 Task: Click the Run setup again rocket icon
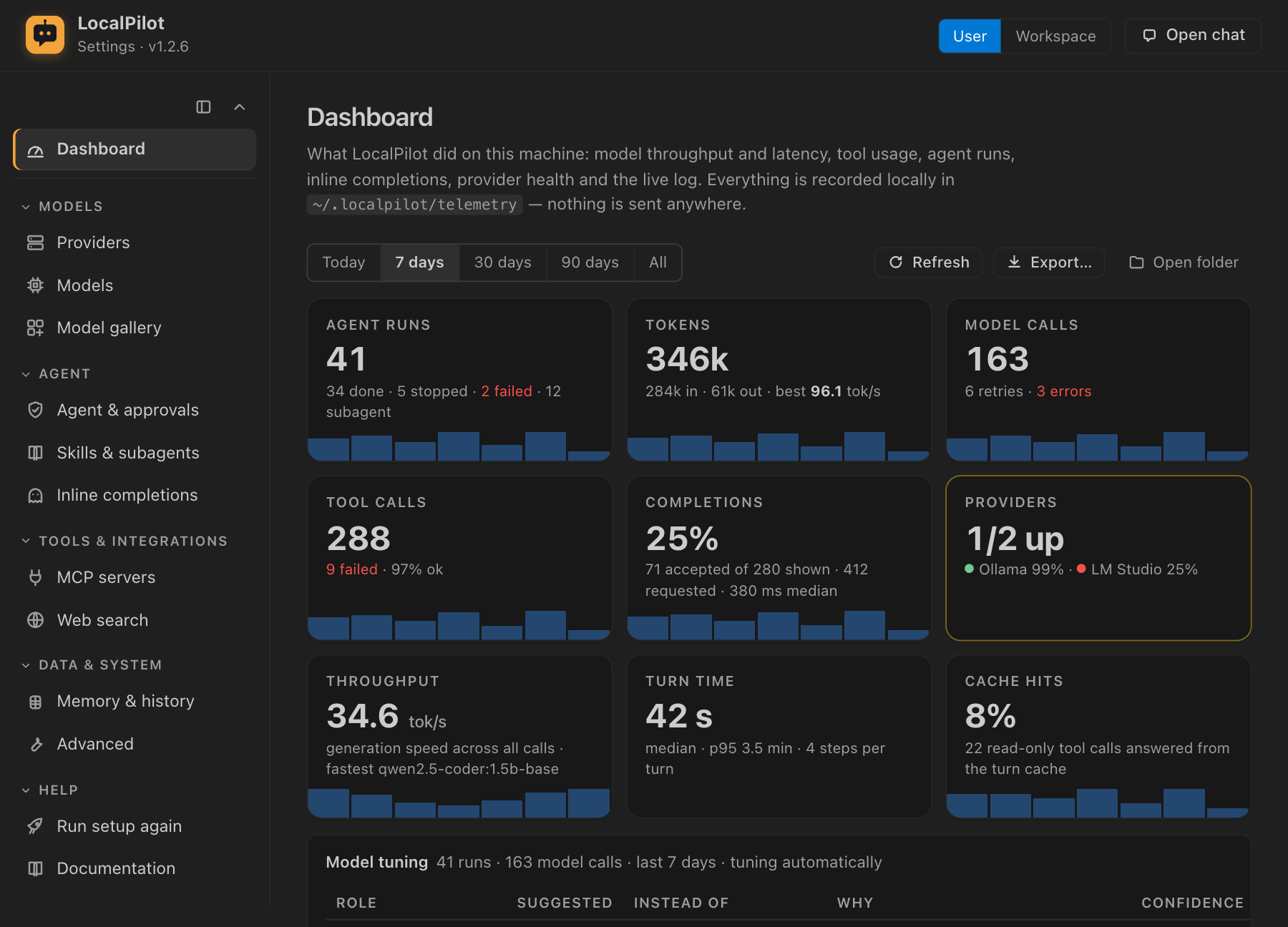[35, 826]
